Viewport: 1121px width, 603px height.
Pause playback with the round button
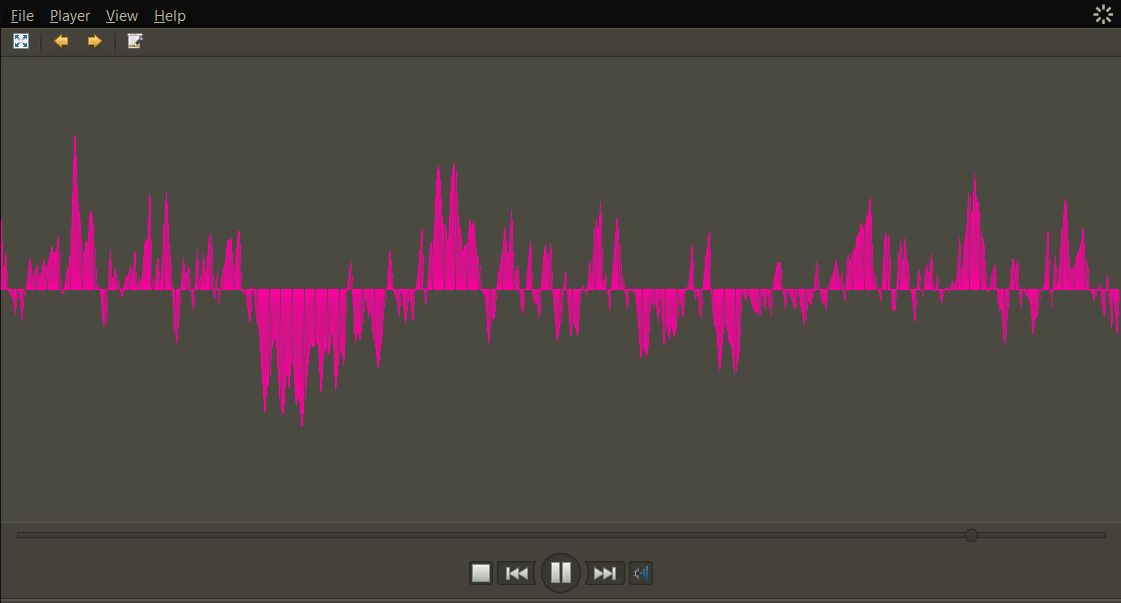click(x=560, y=572)
